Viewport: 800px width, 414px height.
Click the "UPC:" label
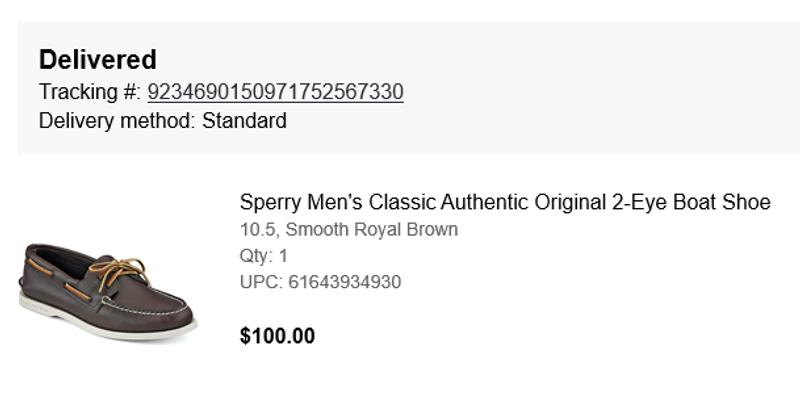(261, 282)
